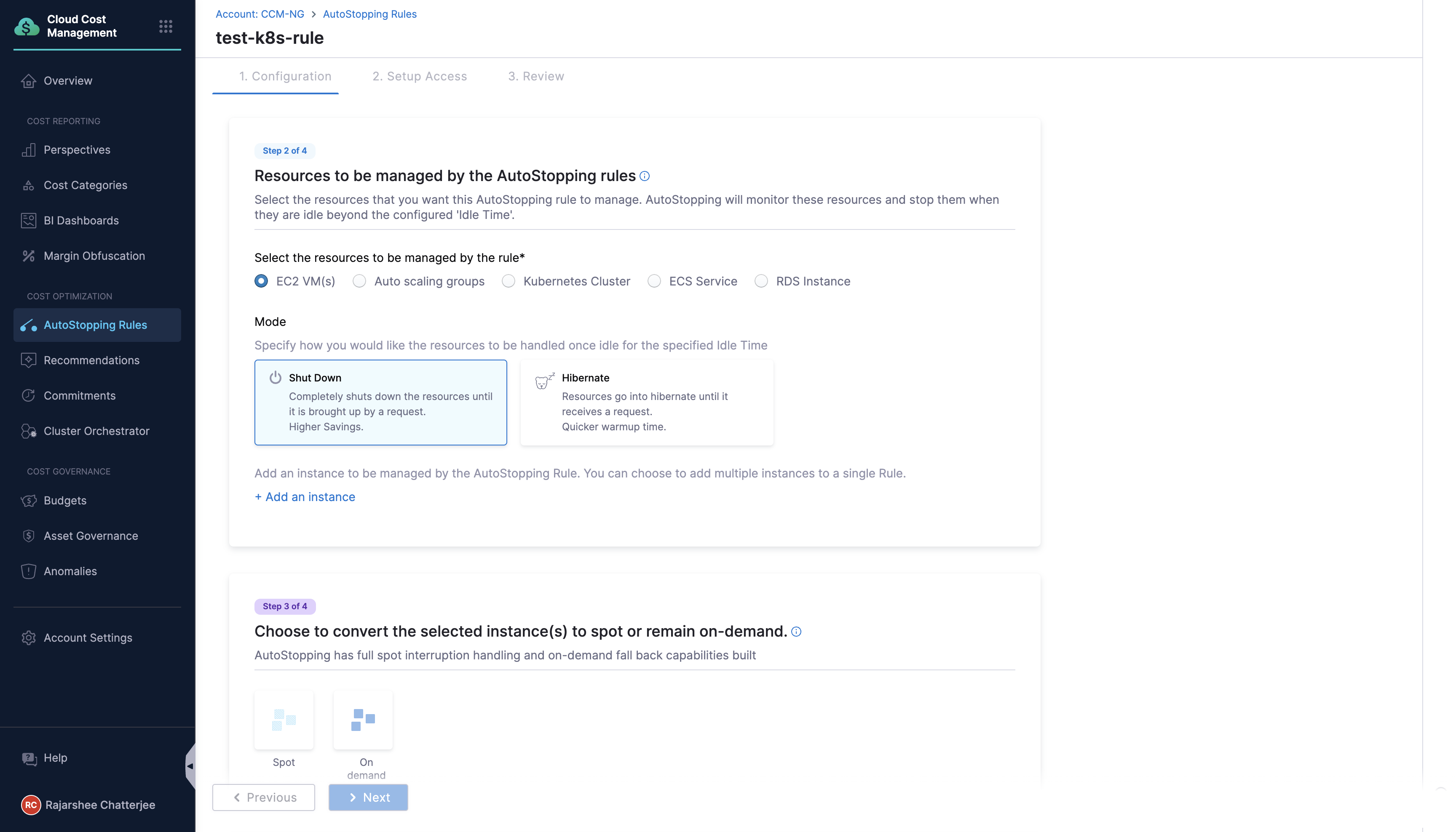Open the module switcher grid icon

[x=166, y=26]
